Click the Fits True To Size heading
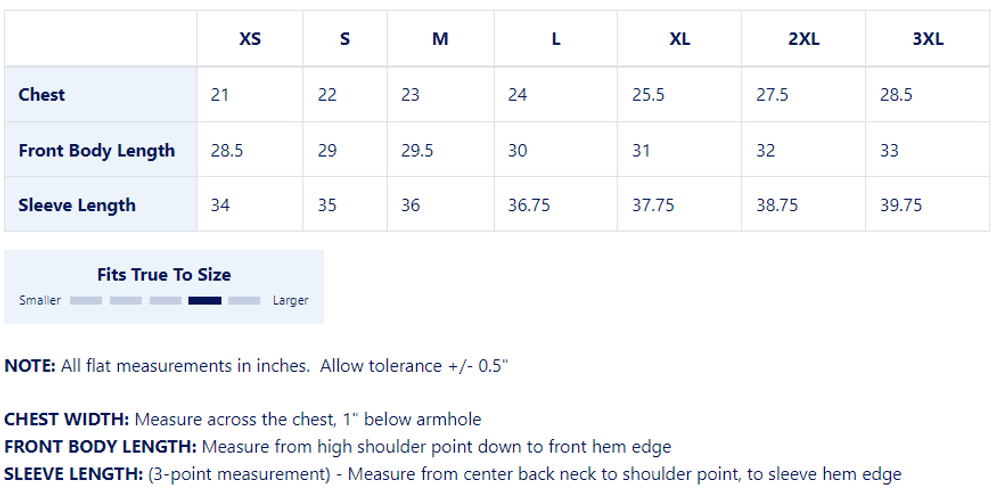The width and height of the screenshot is (1000, 491). coord(164,275)
